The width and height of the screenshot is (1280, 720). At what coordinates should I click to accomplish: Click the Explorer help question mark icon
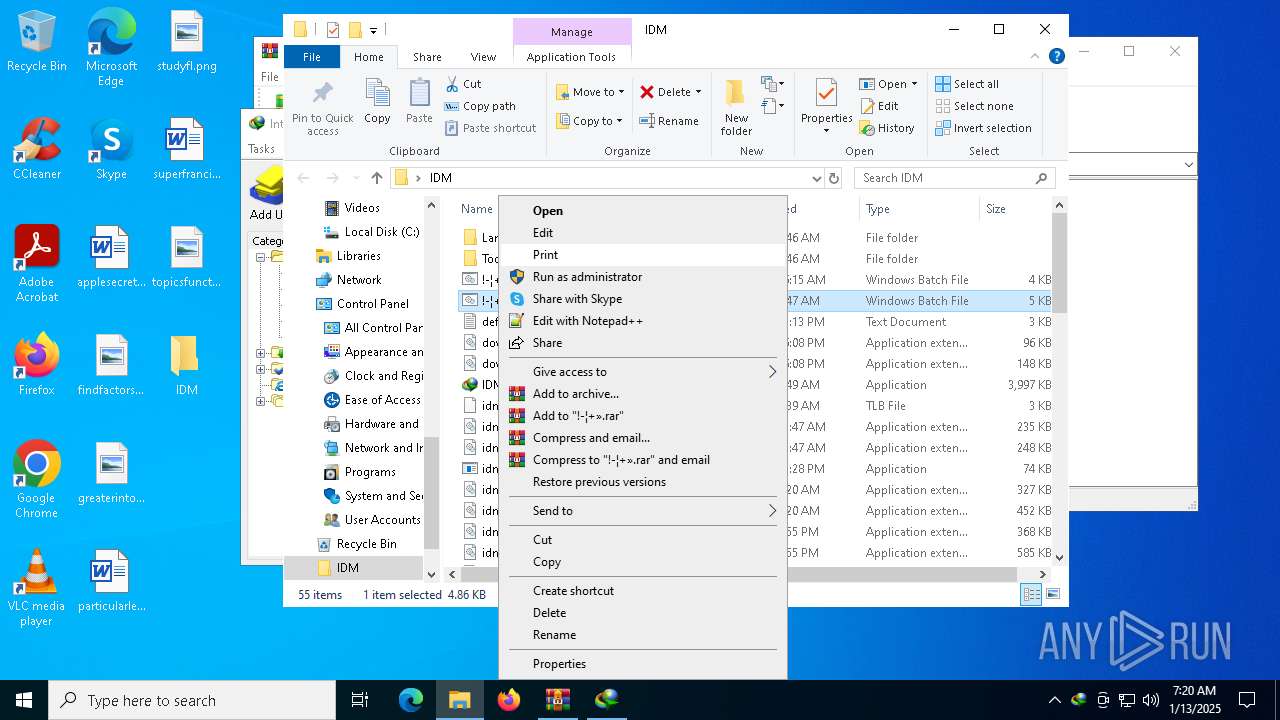click(x=1056, y=57)
